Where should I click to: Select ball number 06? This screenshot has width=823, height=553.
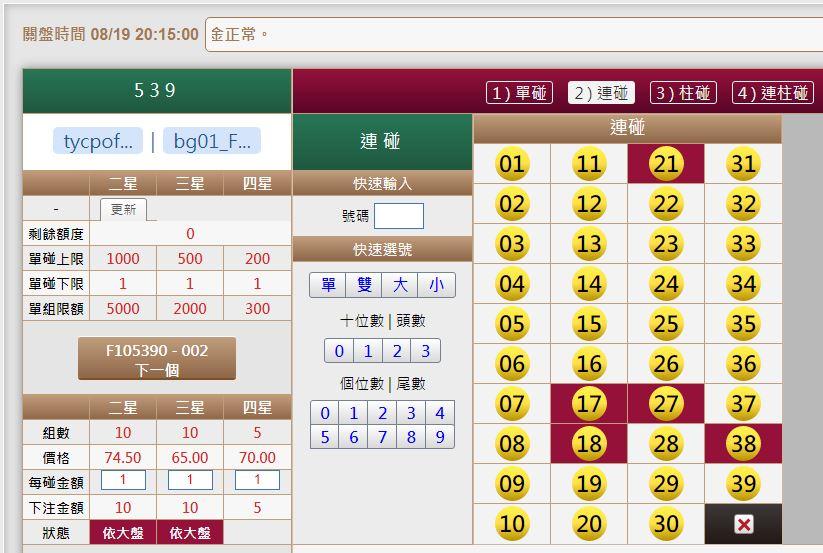pos(512,364)
